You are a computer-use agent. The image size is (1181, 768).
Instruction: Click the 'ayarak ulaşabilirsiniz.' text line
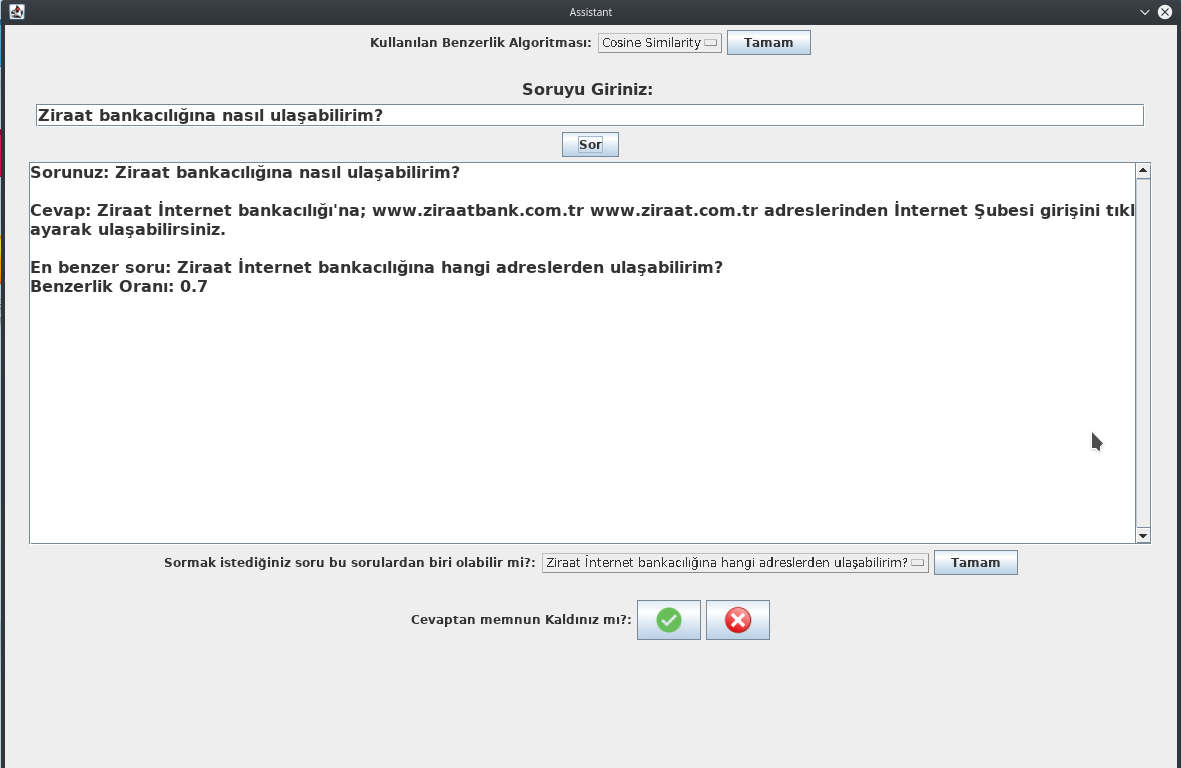pos(128,230)
